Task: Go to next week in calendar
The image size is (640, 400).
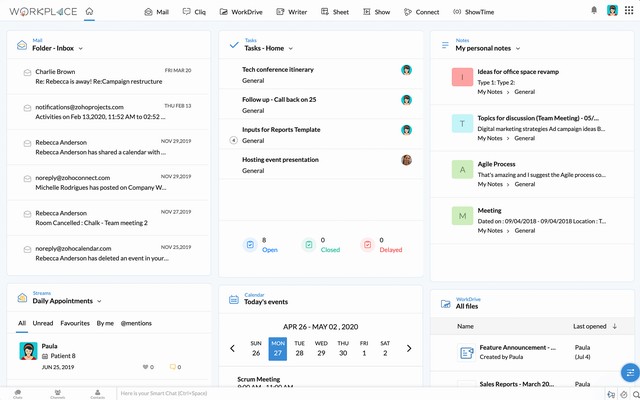Action: pos(409,349)
